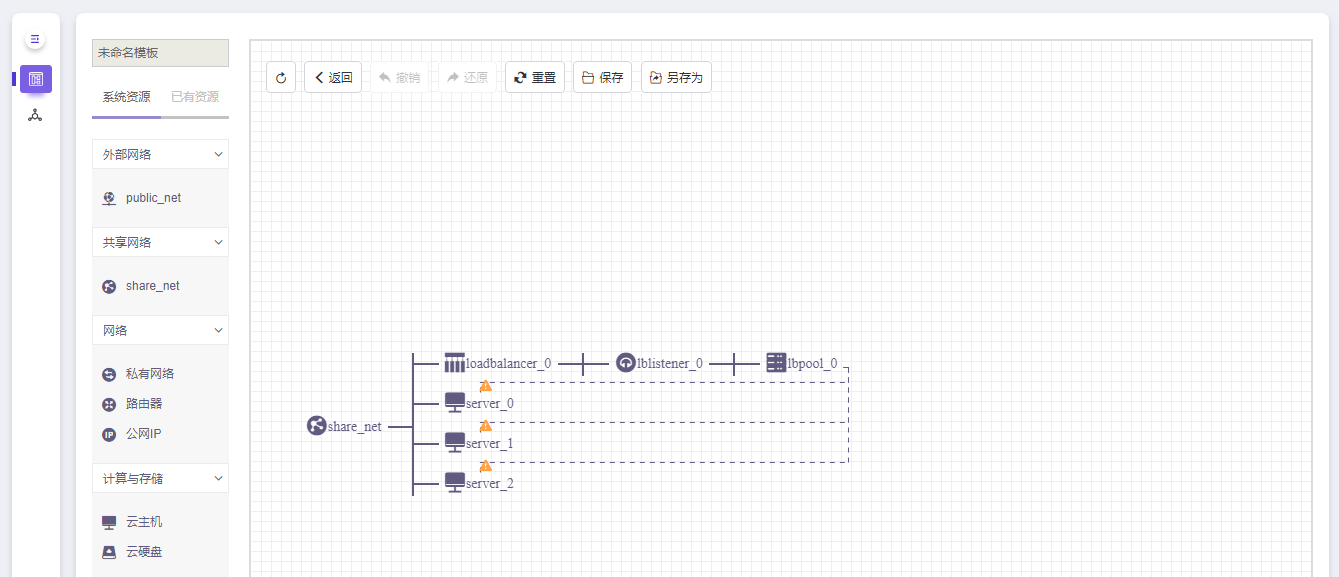The height and width of the screenshot is (577, 1339).
Task: Select the server_2 node icon
Action: pos(455,482)
